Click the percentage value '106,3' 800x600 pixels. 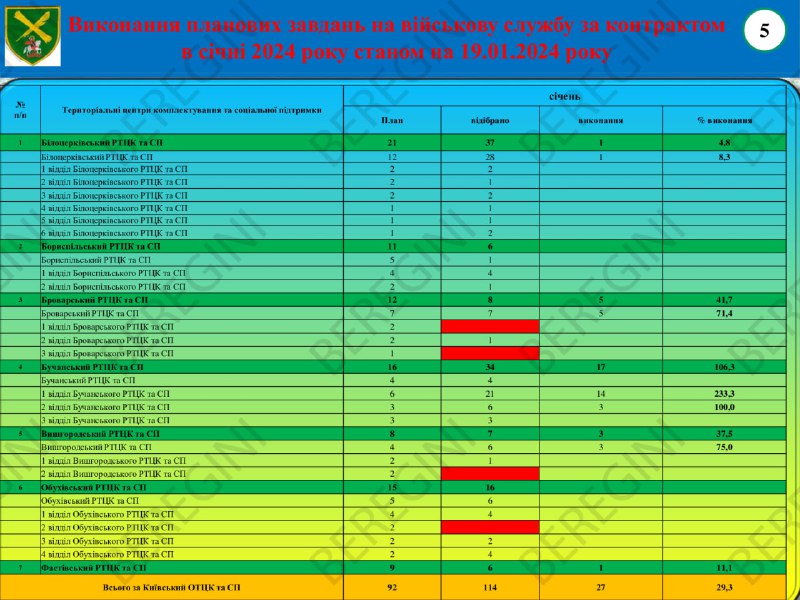724,367
